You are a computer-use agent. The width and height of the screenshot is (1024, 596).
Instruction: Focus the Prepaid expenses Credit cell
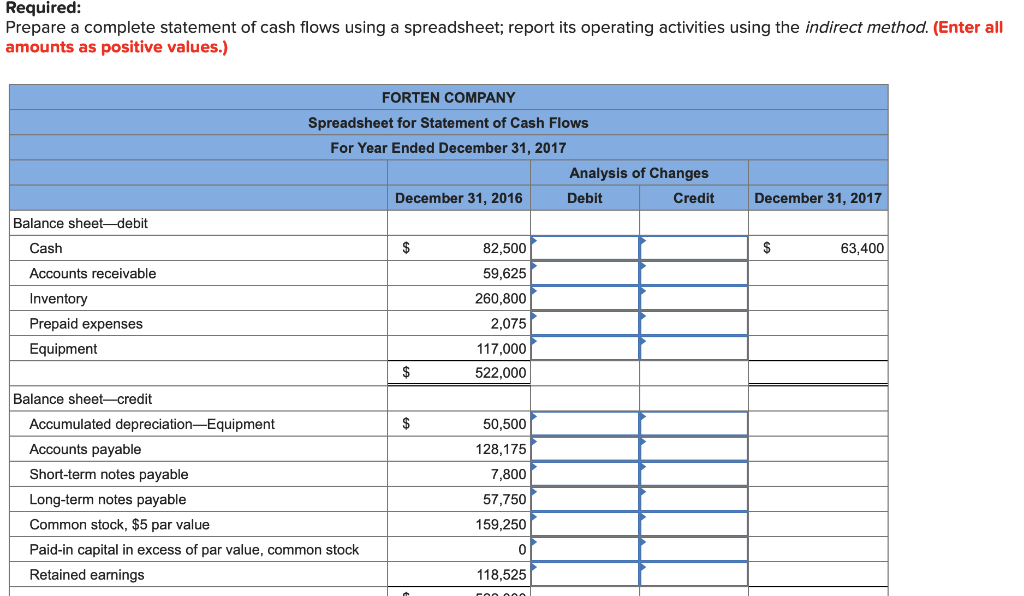click(x=694, y=323)
